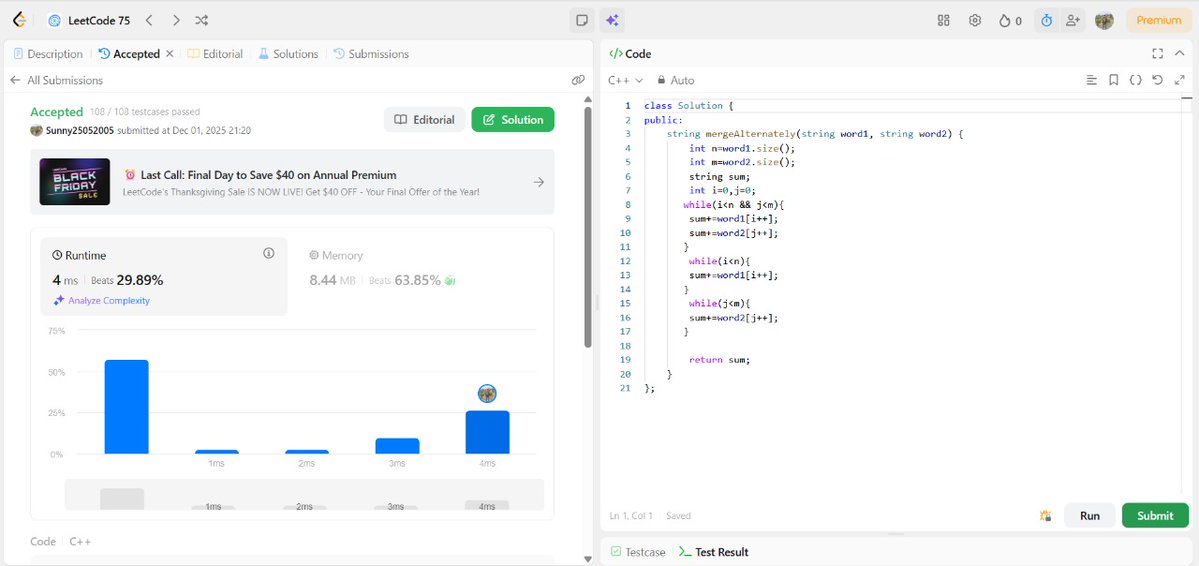
Task: Click Analyze Complexity link
Action: click(x=102, y=301)
